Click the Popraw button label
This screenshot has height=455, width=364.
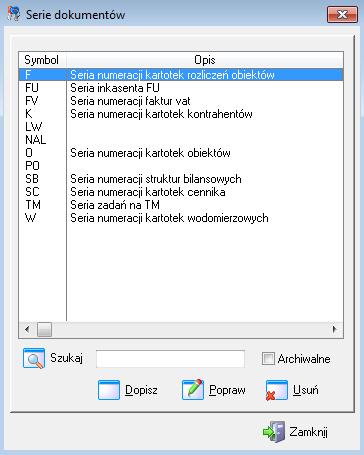(x=227, y=390)
